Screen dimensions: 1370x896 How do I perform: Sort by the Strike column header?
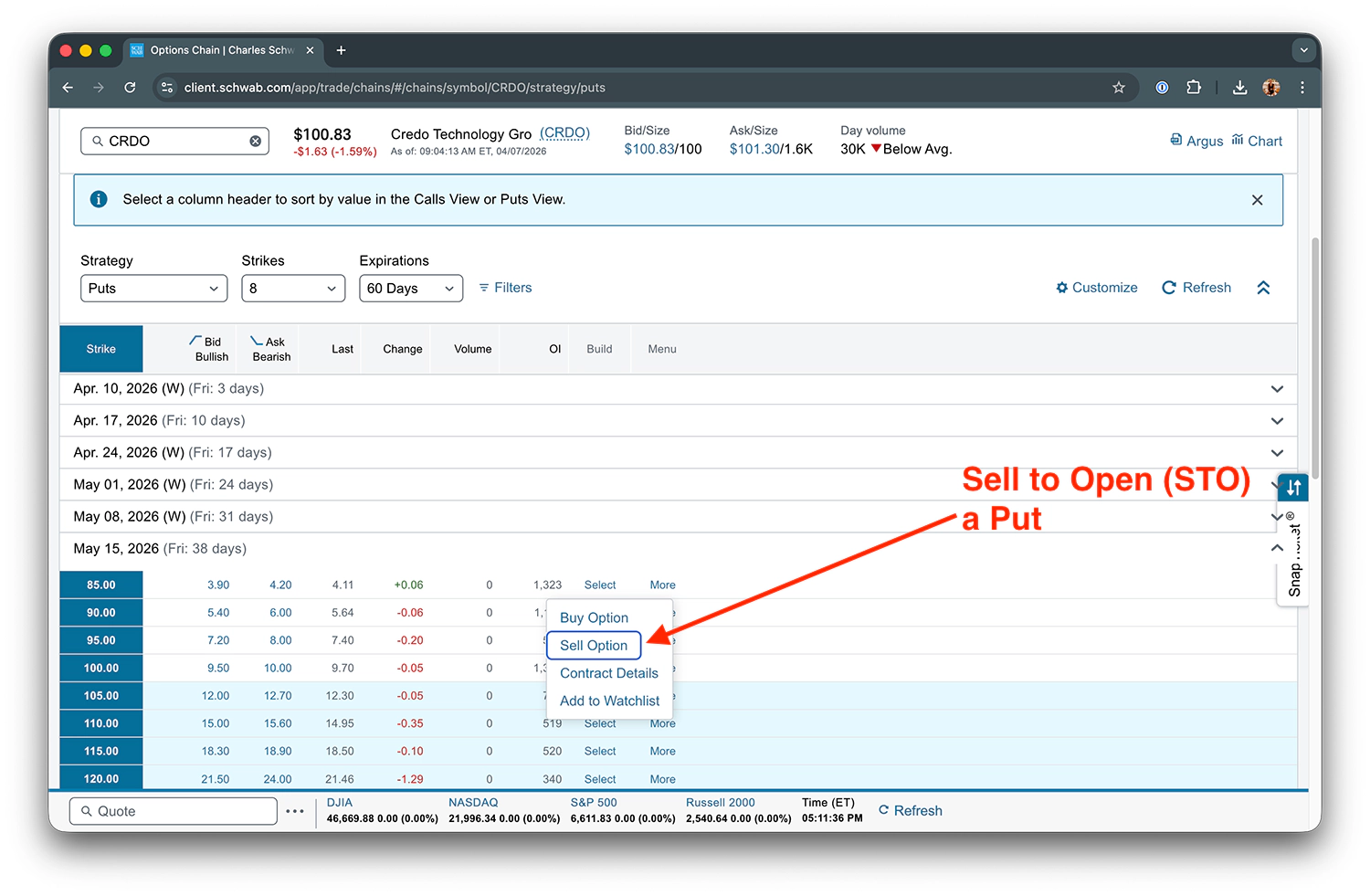tap(101, 349)
